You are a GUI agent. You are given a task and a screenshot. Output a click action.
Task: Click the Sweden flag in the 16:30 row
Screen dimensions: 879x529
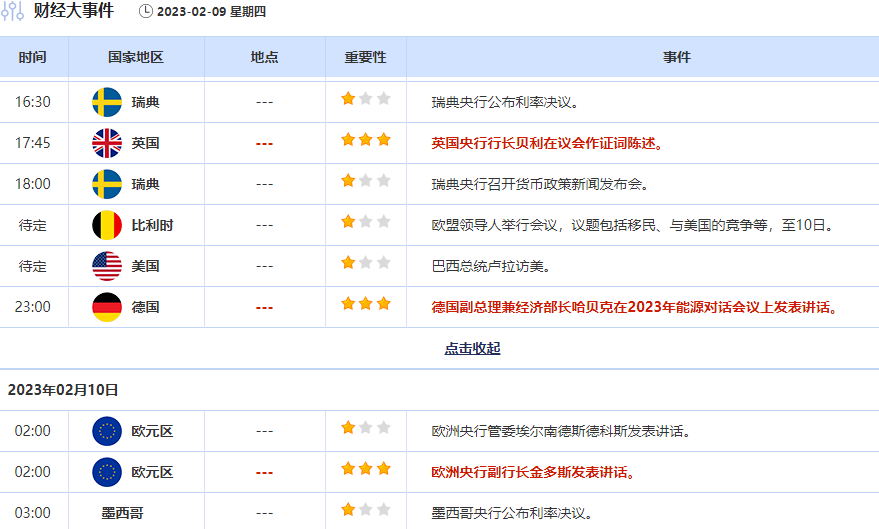(x=107, y=102)
